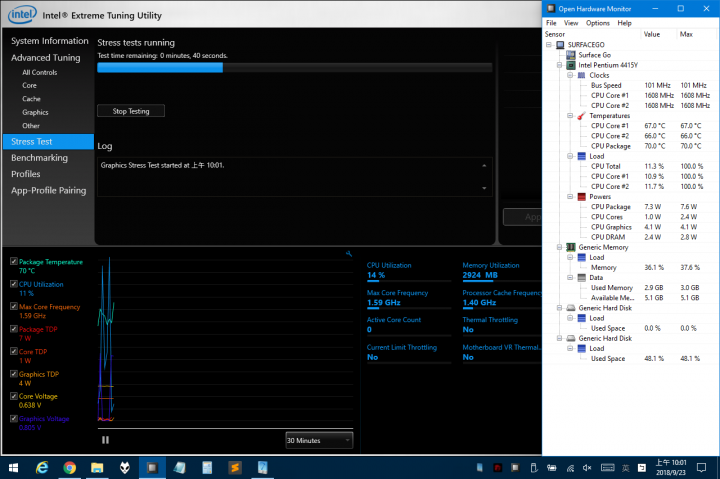Collapse the Powers node
Viewport: 720px width, 479px height.
570,197
